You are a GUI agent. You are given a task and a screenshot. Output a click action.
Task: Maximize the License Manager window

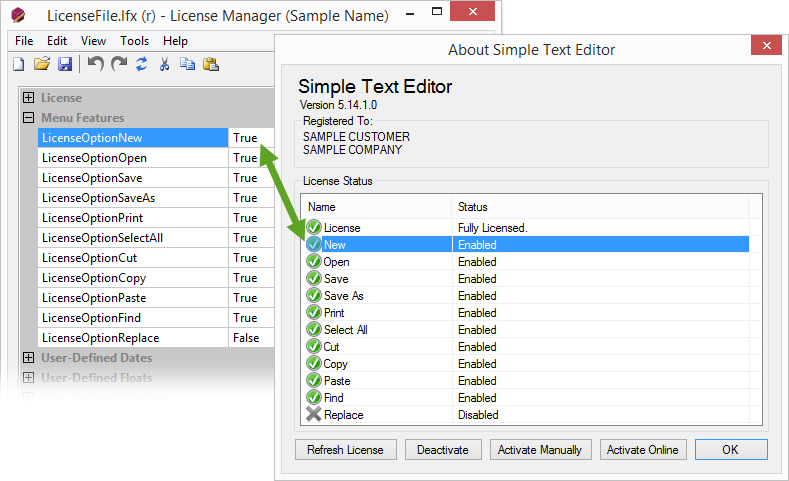pyautogui.click(x=437, y=12)
